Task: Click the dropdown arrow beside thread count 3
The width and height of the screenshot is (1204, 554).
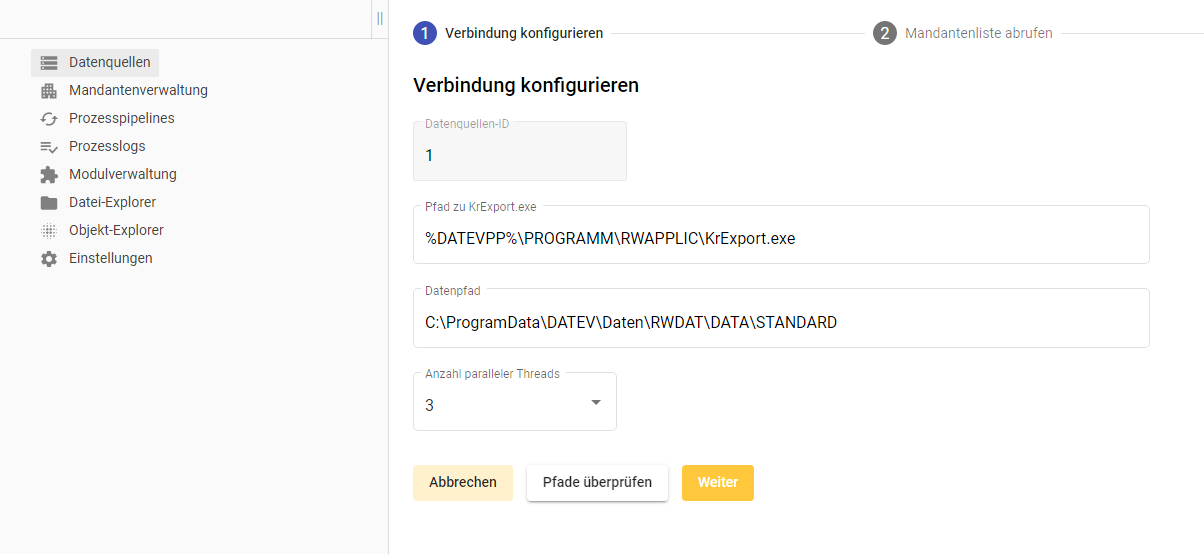Action: pyautogui.click(x=596, y=403)
